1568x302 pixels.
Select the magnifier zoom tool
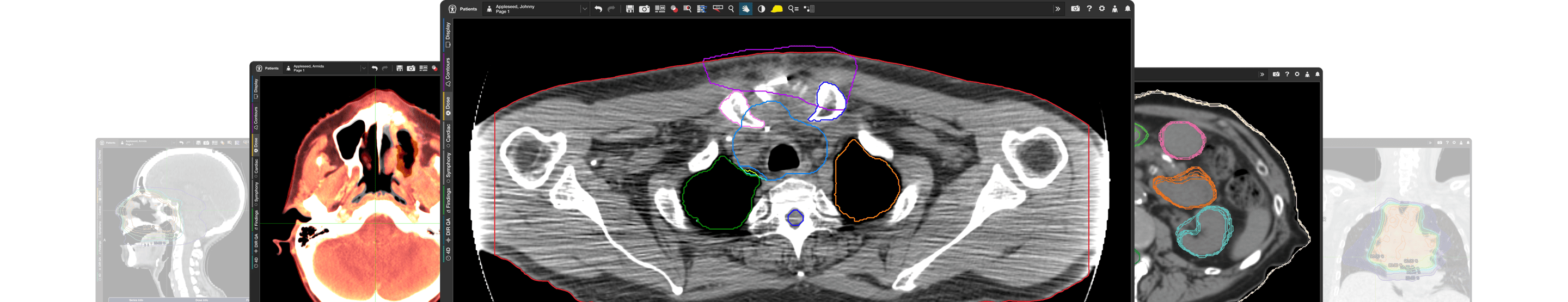[x=731, y=9]
